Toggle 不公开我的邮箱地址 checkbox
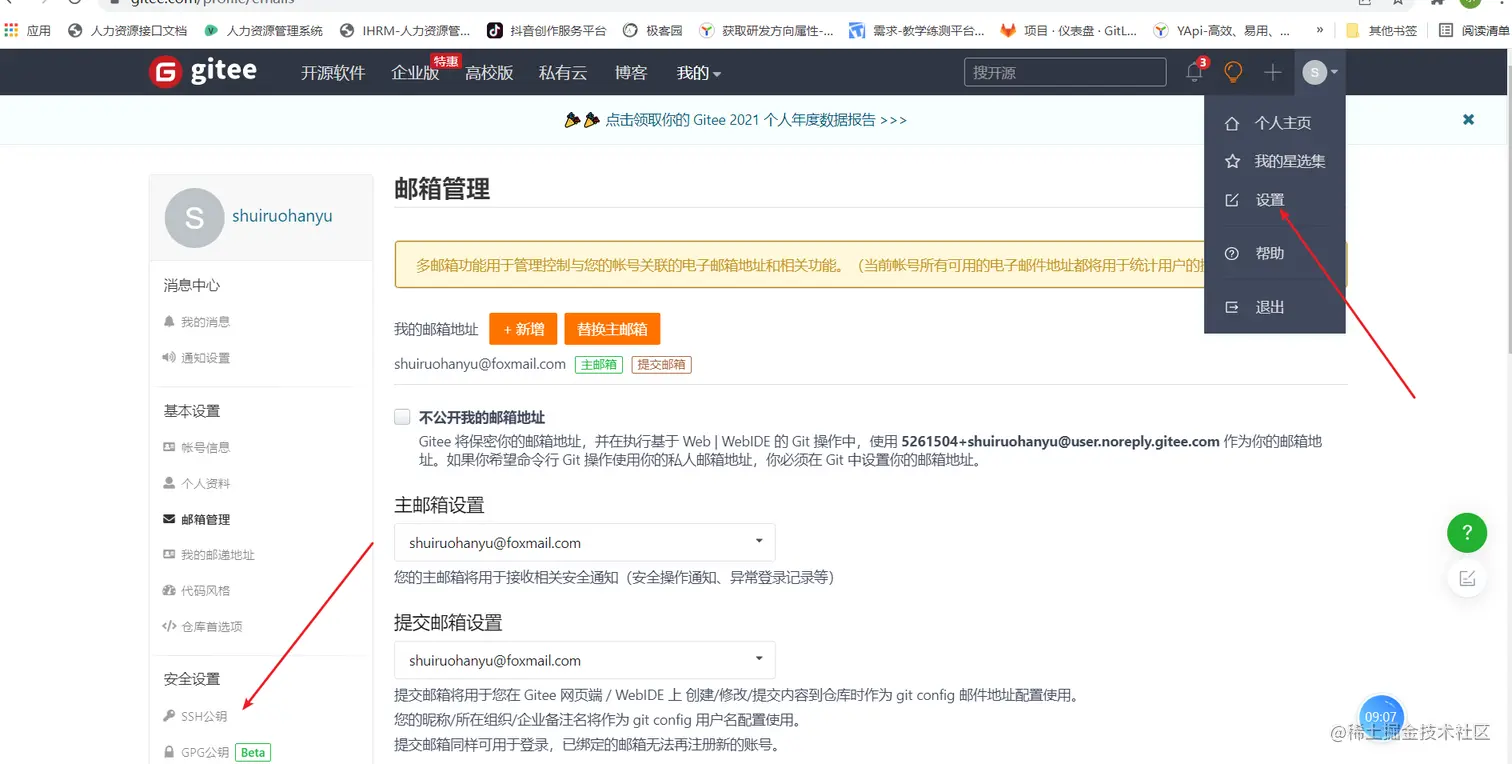 402,417
